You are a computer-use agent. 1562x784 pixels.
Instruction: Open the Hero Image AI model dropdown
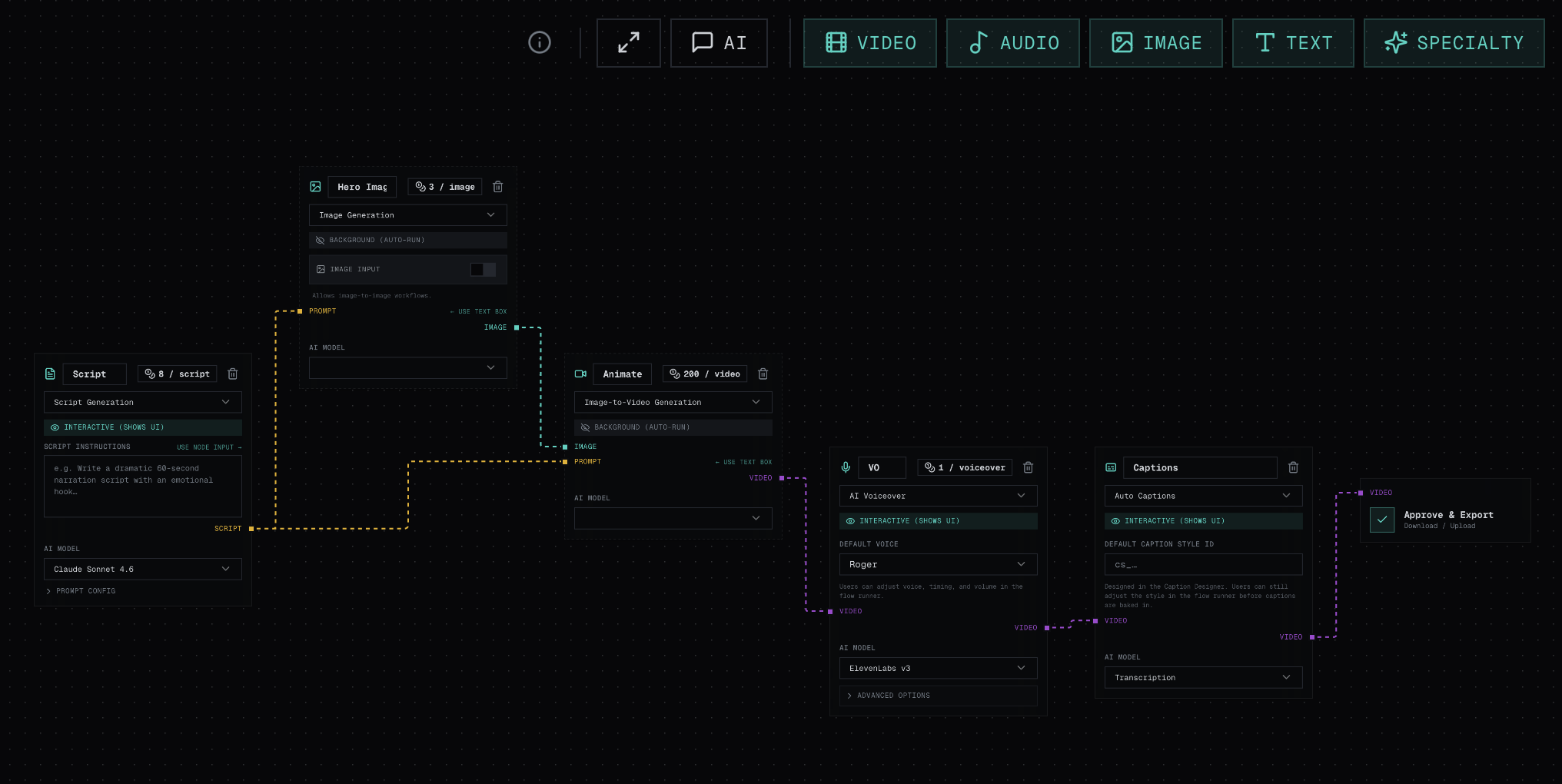point(408,367)
